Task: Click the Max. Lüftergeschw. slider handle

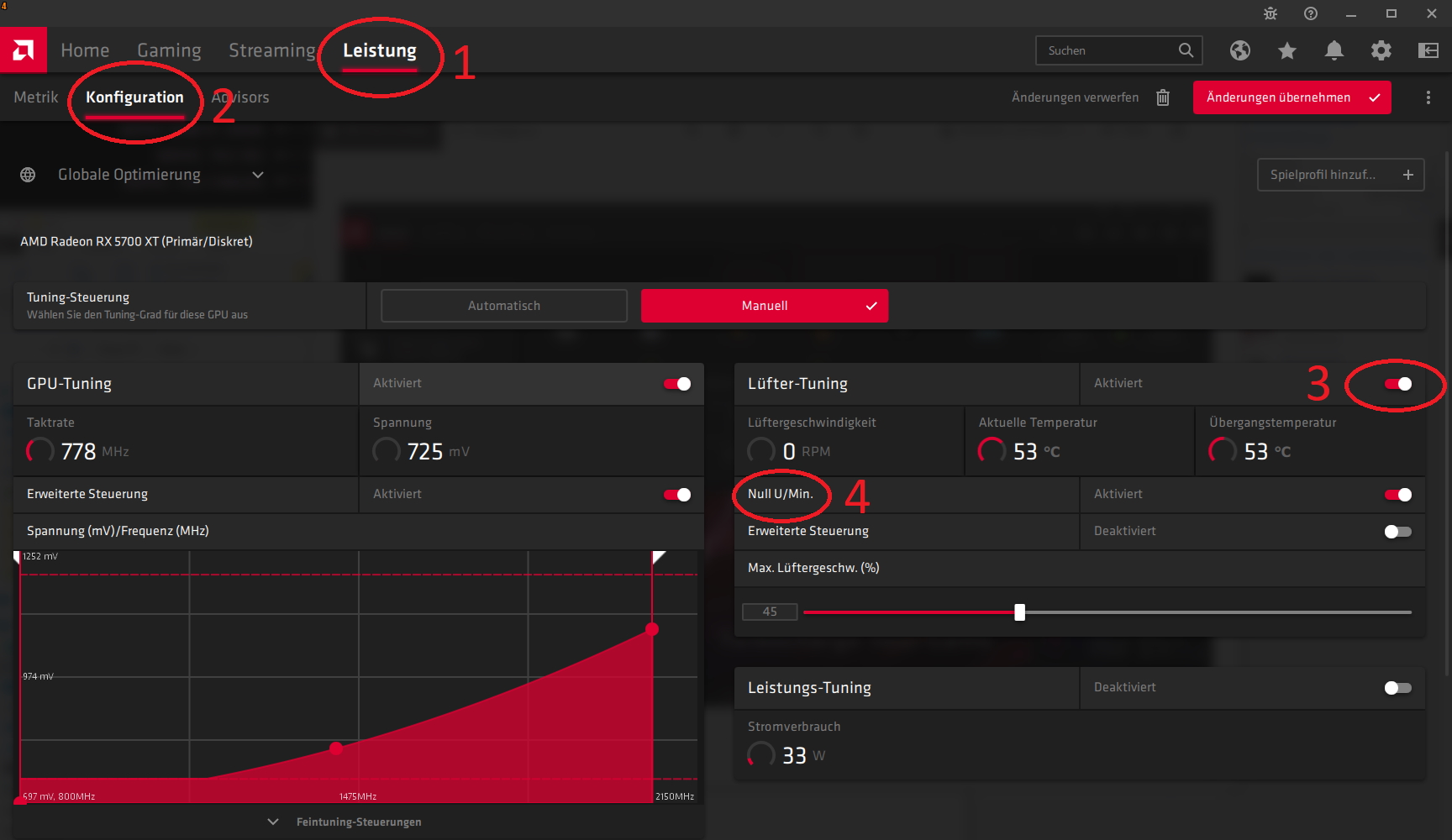Action: coord(1020,612)
